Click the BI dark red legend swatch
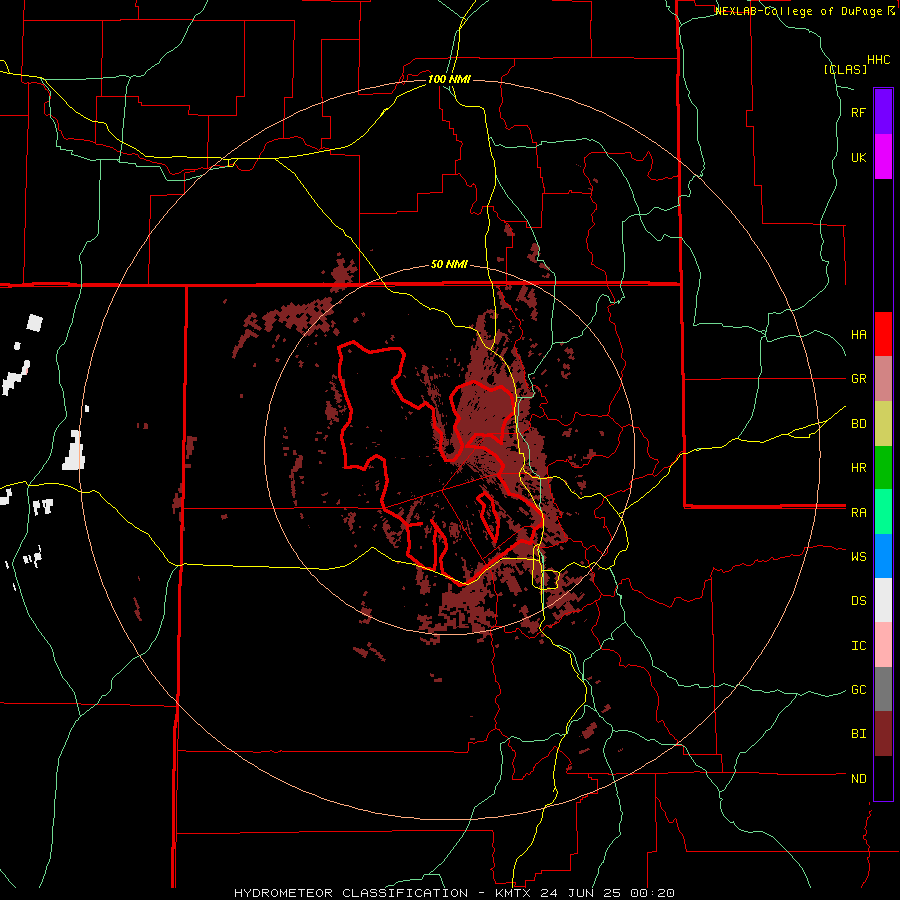This screenshot has width=900, height=900. tap(883, 734)
